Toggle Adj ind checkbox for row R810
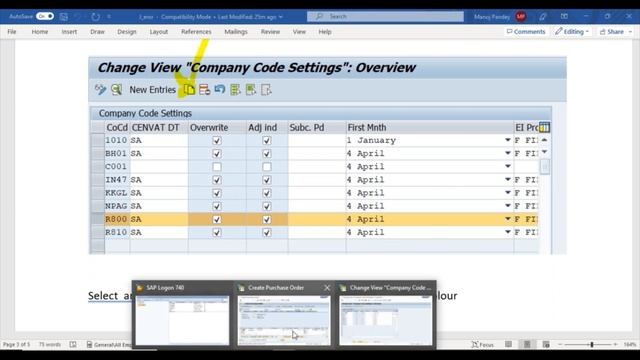Screen dimensions: 640x360 click(x=267, y=232)
